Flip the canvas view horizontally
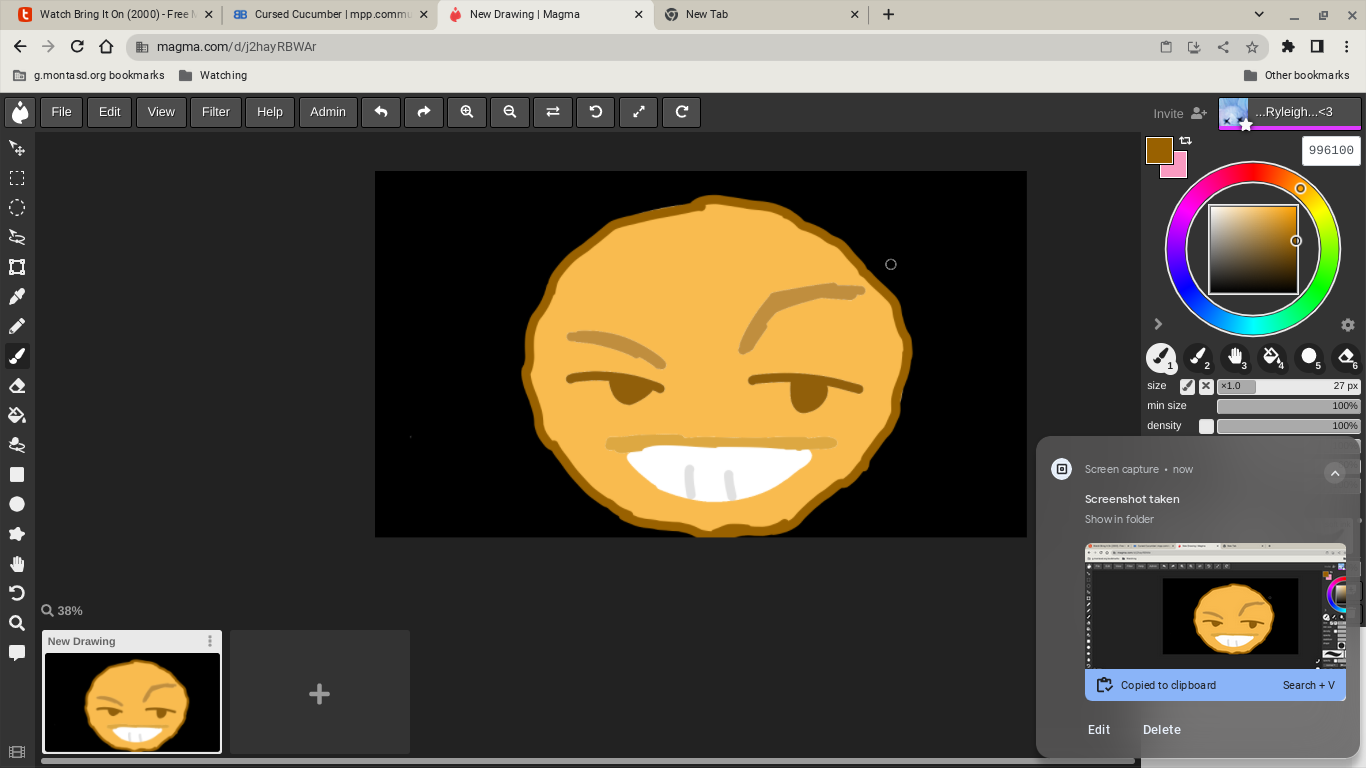The height and width of the screenshot is (768, 1366). (553, 112)
